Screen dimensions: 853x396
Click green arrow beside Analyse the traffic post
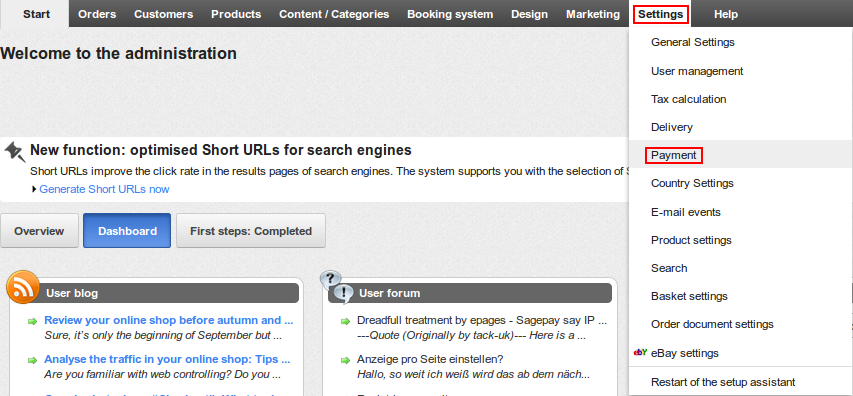[x=33, y=360]
